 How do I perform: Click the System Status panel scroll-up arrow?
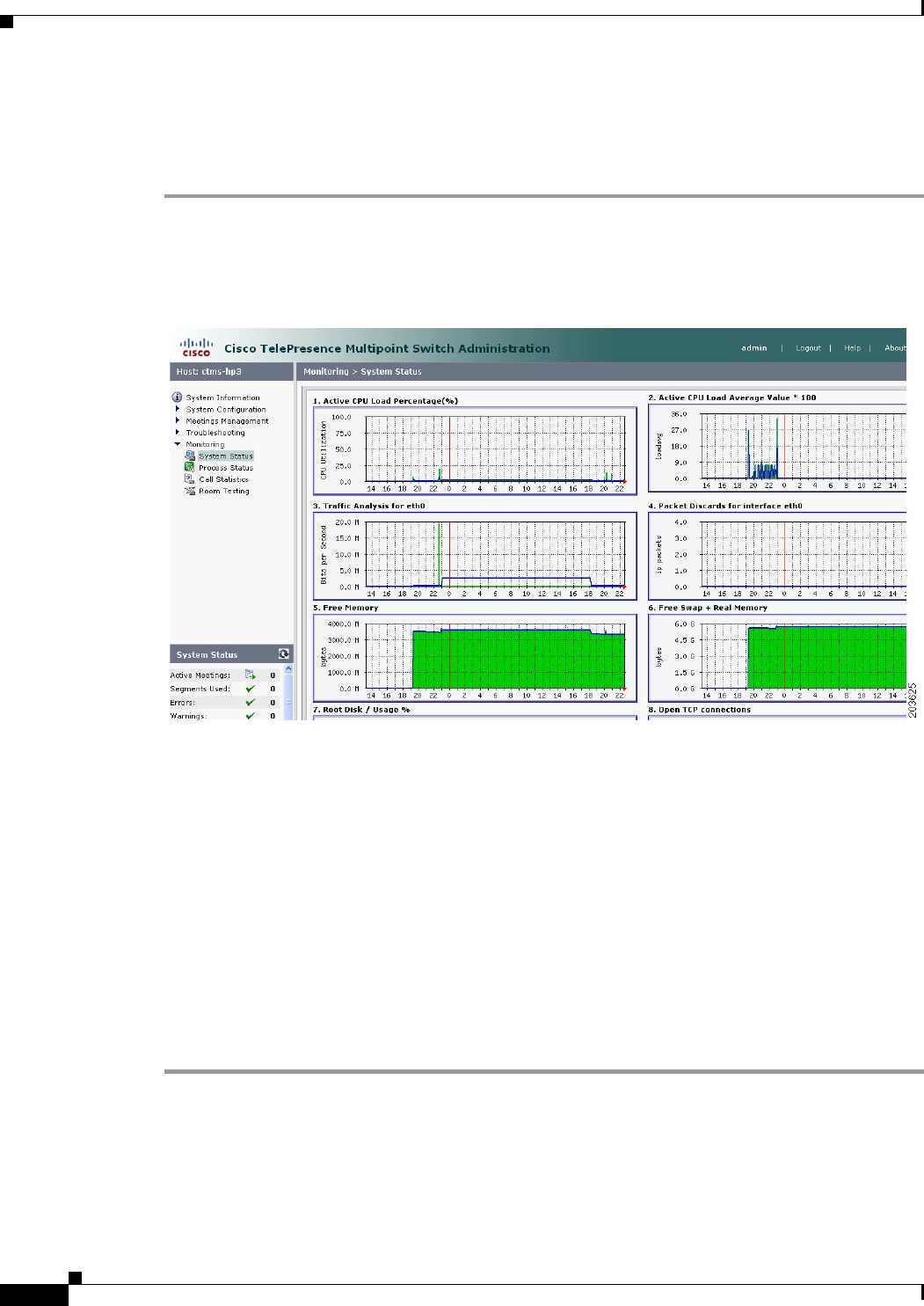coord(288,669)
